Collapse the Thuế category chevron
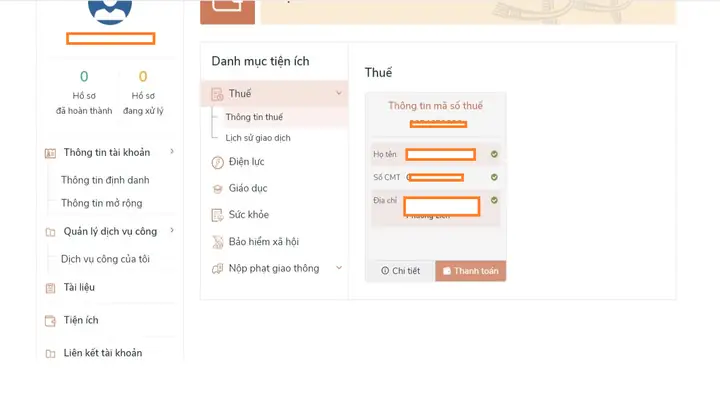 tap(339, 93)
